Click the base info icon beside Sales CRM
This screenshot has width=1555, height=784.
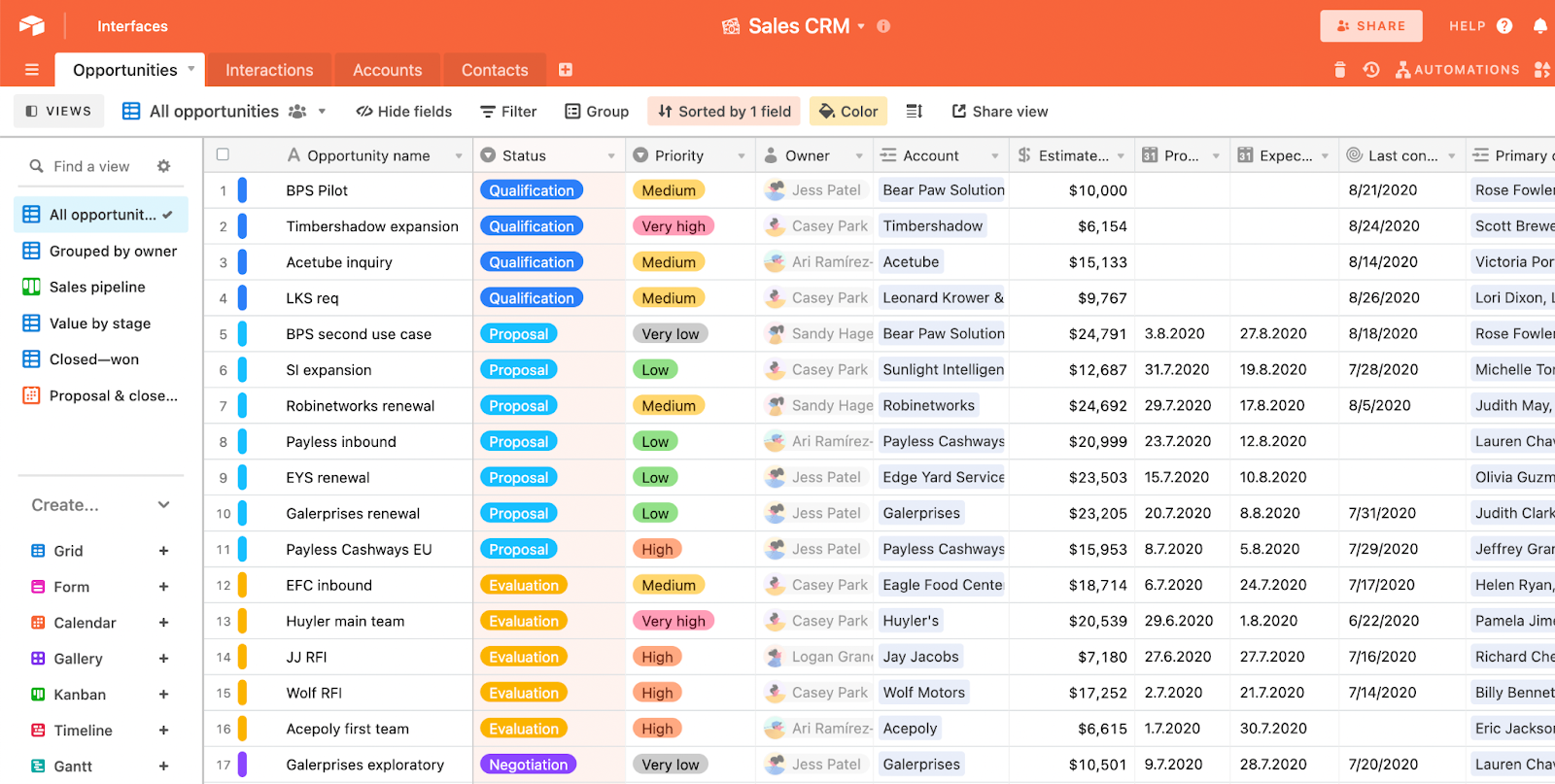click(x=883, y=26)
